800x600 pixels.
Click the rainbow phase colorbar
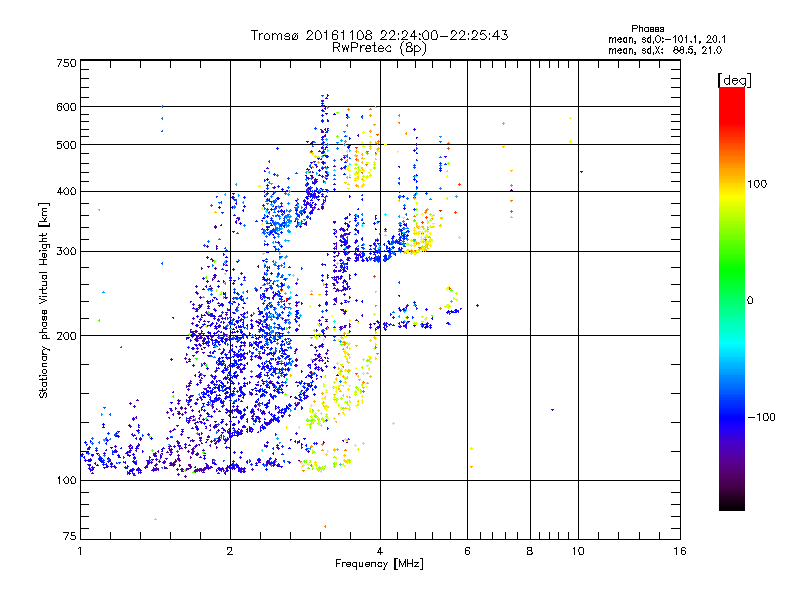[x=732, y=298]
